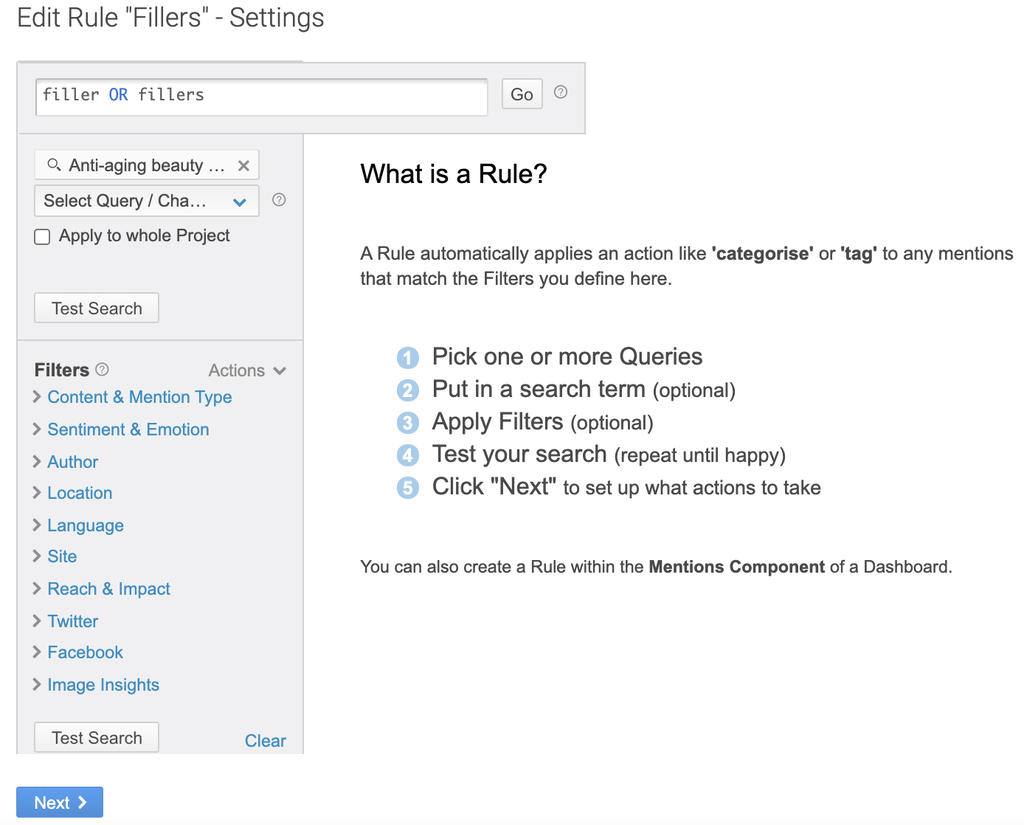This screenshot has height=825, width=1024.
Task: Click search icon in Anti-aging beauty chip
Action: coord(54,166)
